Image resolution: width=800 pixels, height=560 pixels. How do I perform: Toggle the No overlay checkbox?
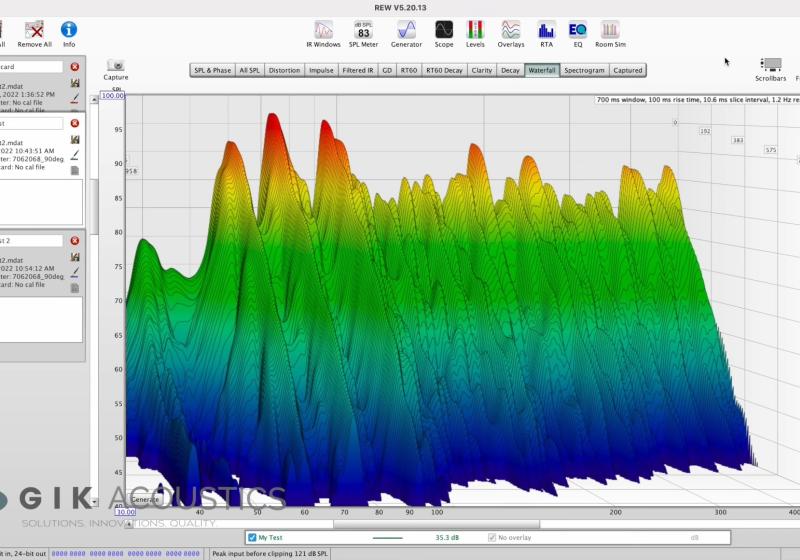(492, 537)
